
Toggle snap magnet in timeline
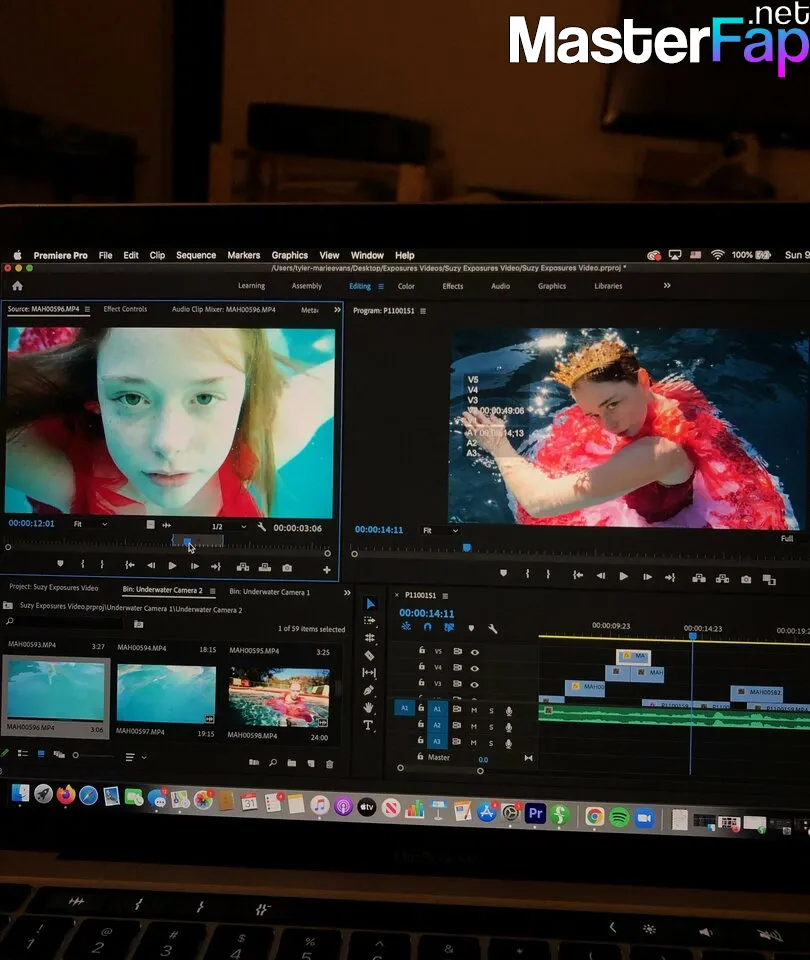click(427, 627)
